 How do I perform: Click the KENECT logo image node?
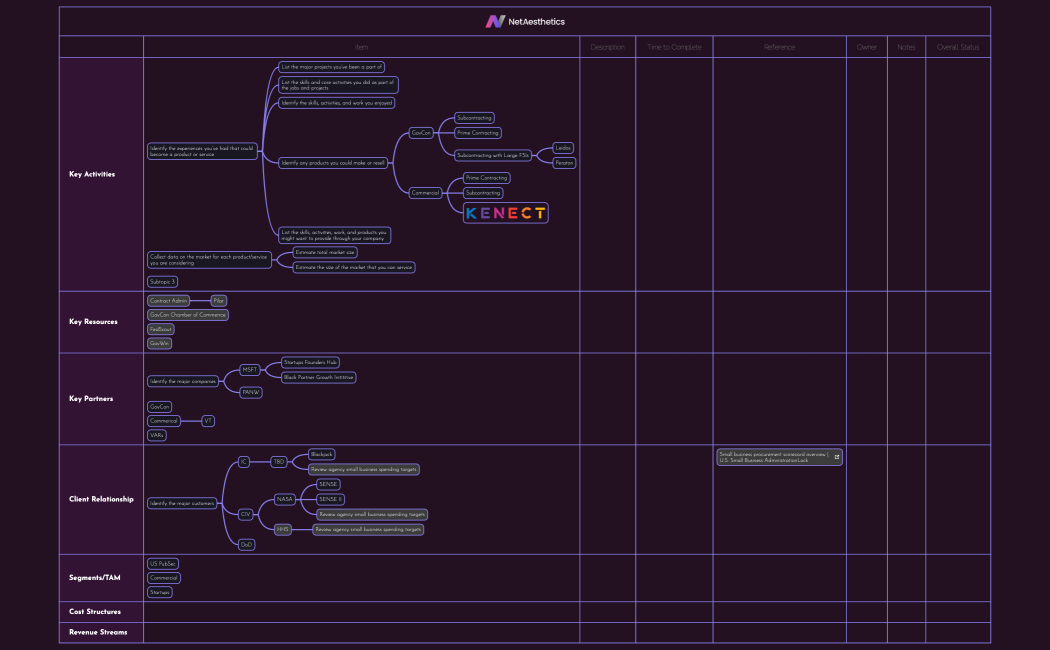pyautogui.click(x=506, y=213)
